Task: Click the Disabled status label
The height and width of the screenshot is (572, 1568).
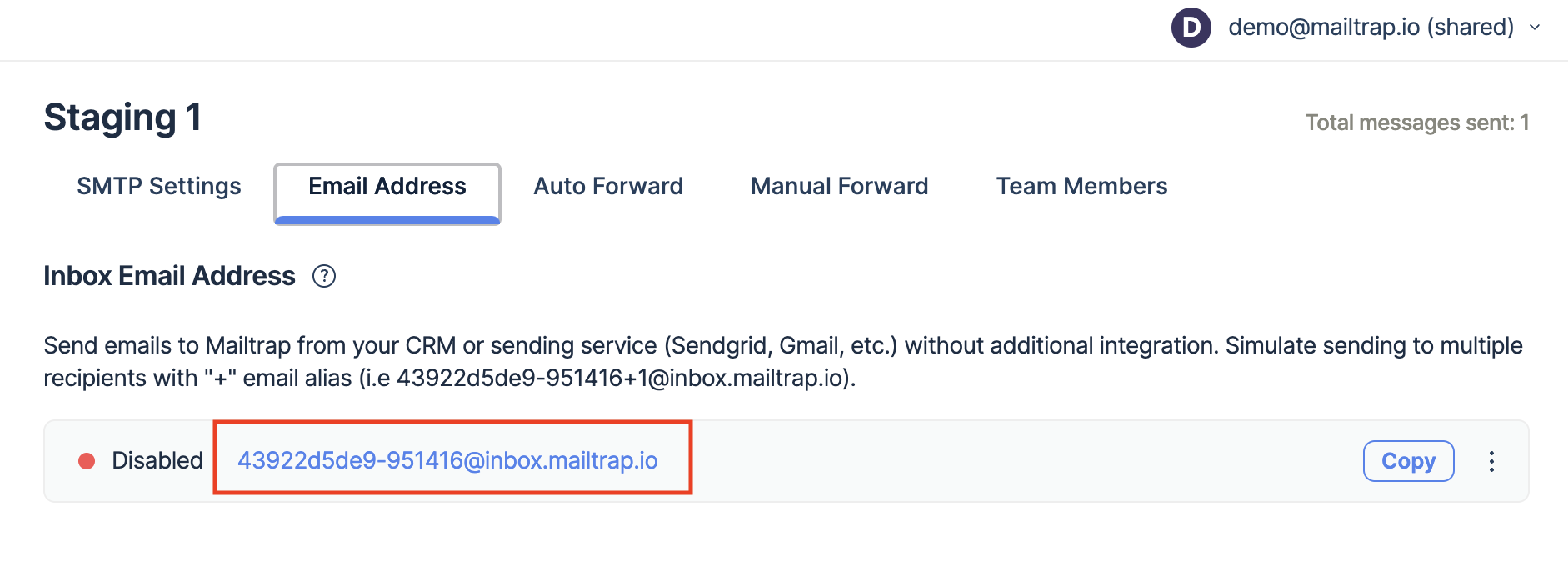Action: [x=157, y=460]
